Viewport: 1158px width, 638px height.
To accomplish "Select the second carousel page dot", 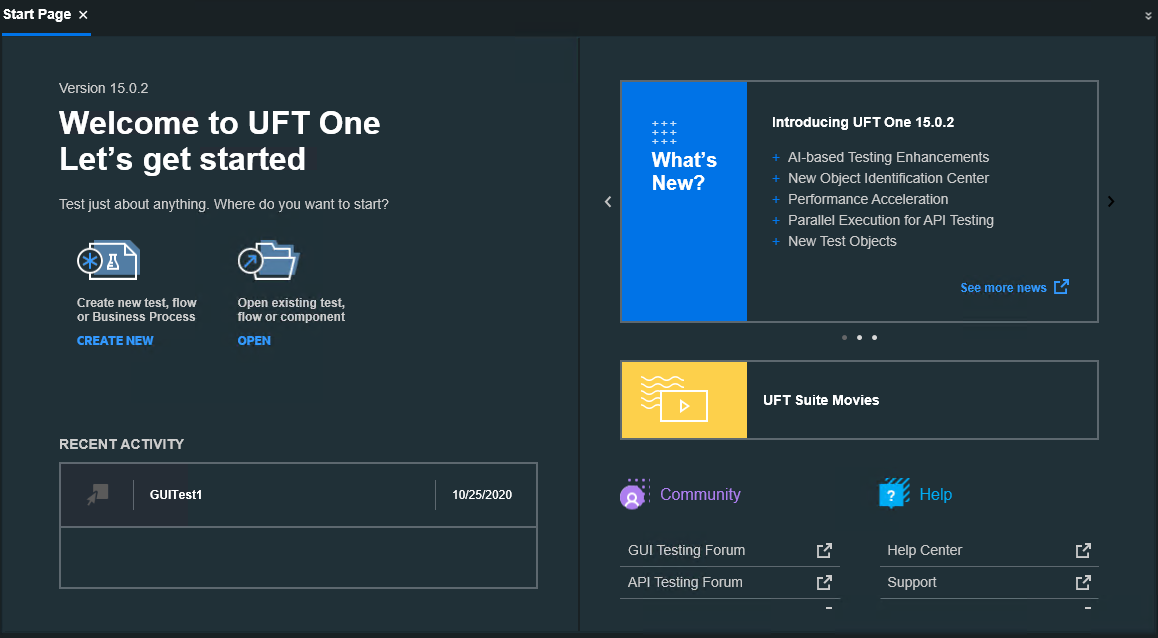I will pos(859,338).
